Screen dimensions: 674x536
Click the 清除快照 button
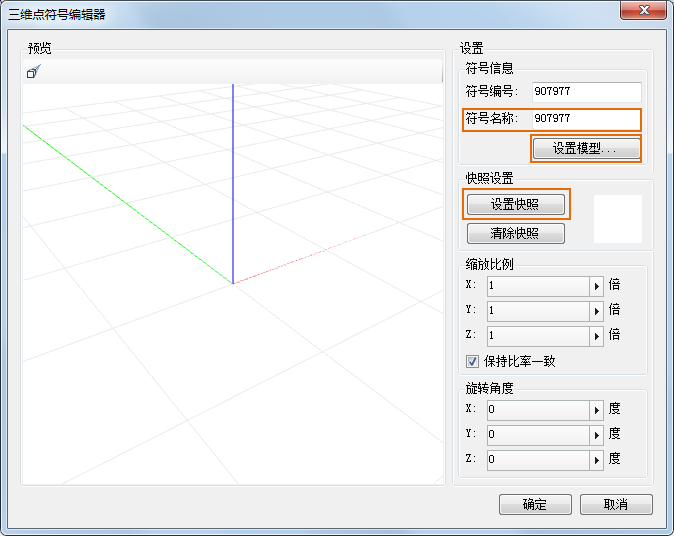coord(516,233)
